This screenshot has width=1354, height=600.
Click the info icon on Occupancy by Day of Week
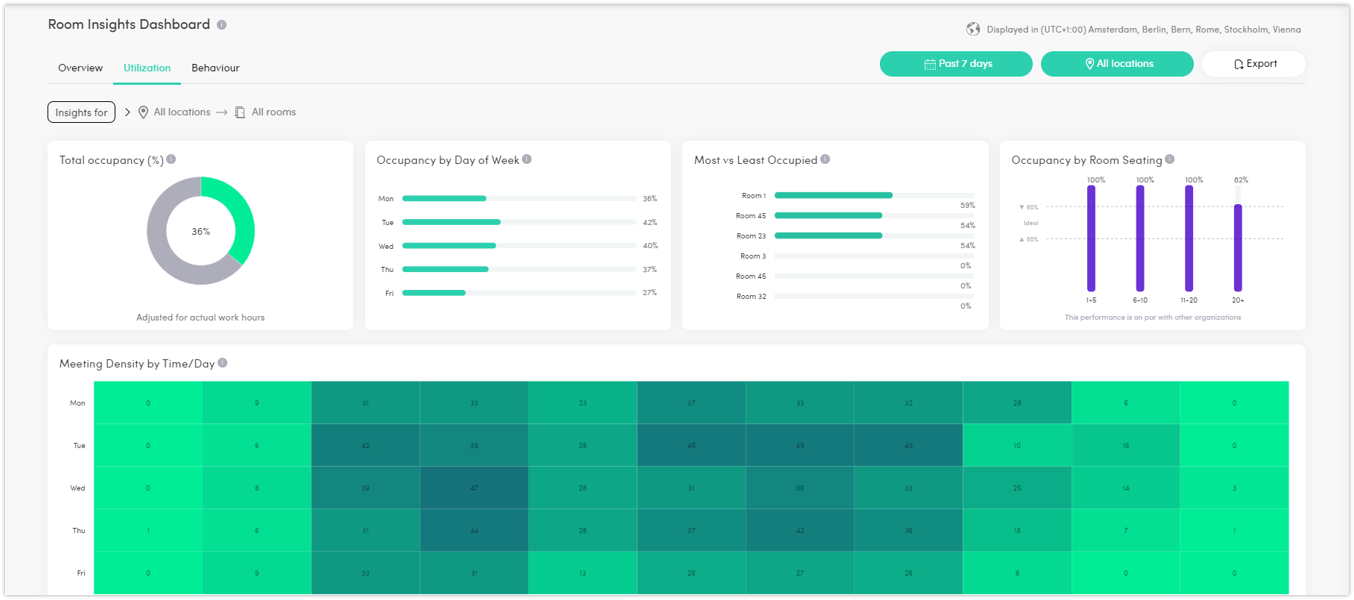click(528, 158)
